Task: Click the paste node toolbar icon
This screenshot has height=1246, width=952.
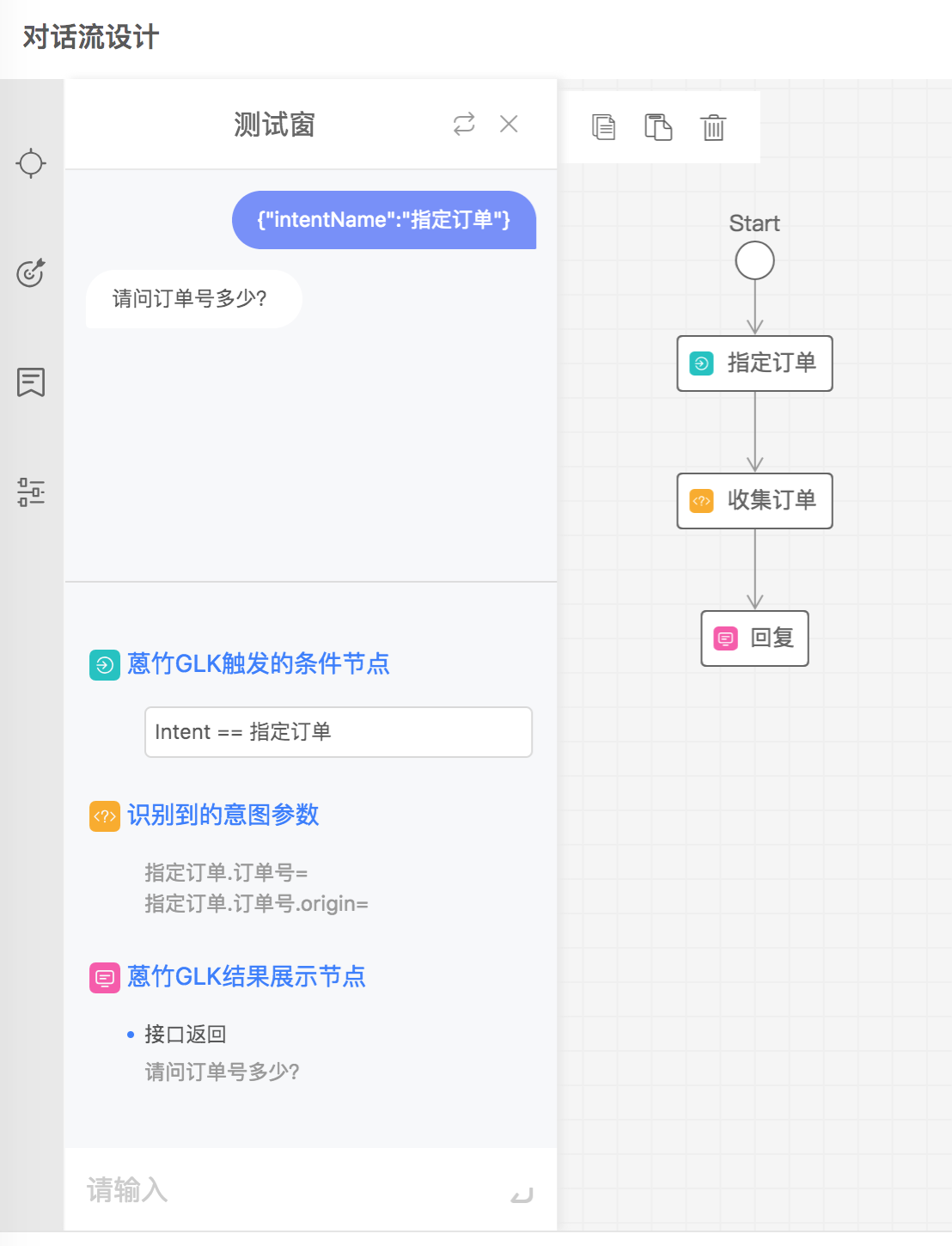Action: coord(658,127)
